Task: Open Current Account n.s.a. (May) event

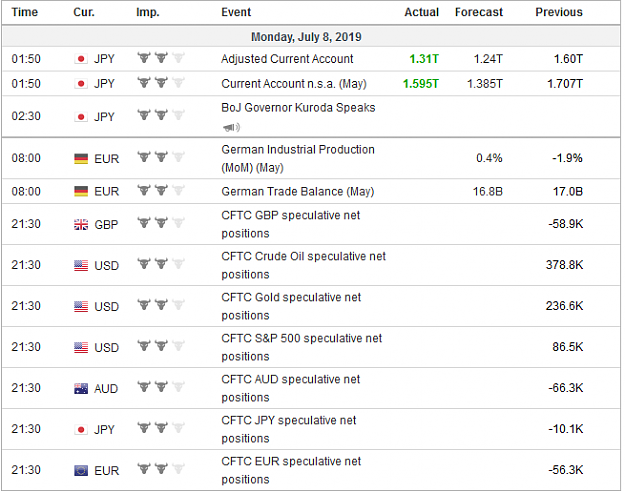Action: pos(294,84)
